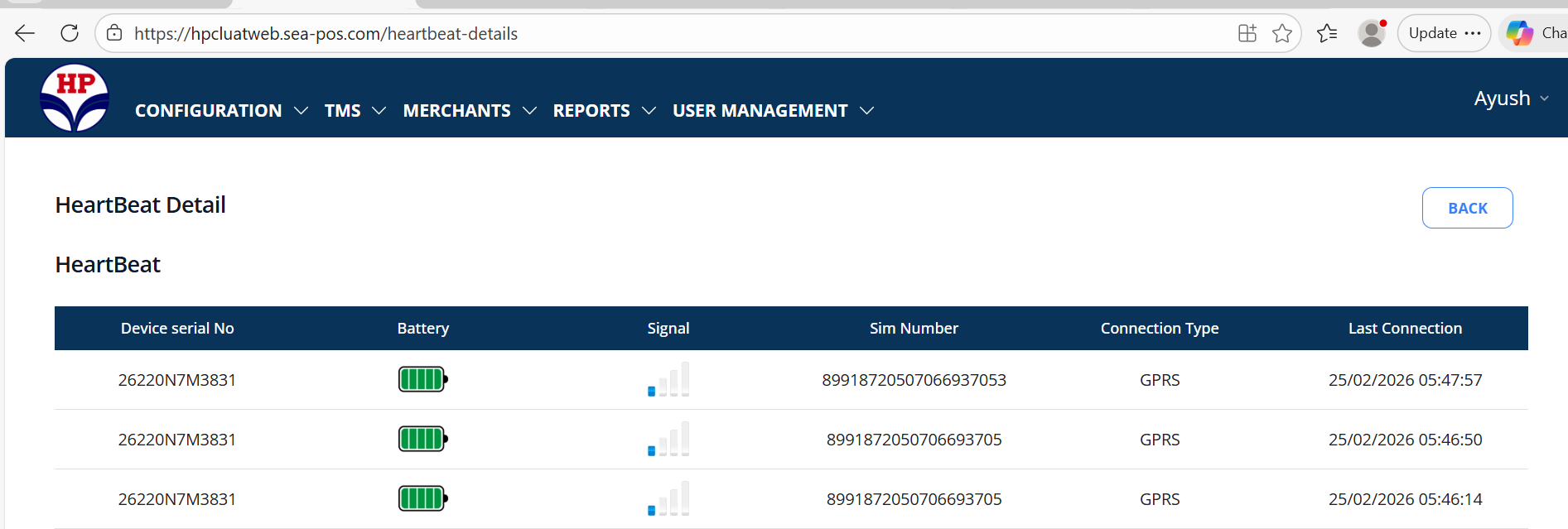The width and height of the screenshot is (1568, 529).
Task: Open the REPORTS menu
Action: pyautogui.click(x=604, y=111)
